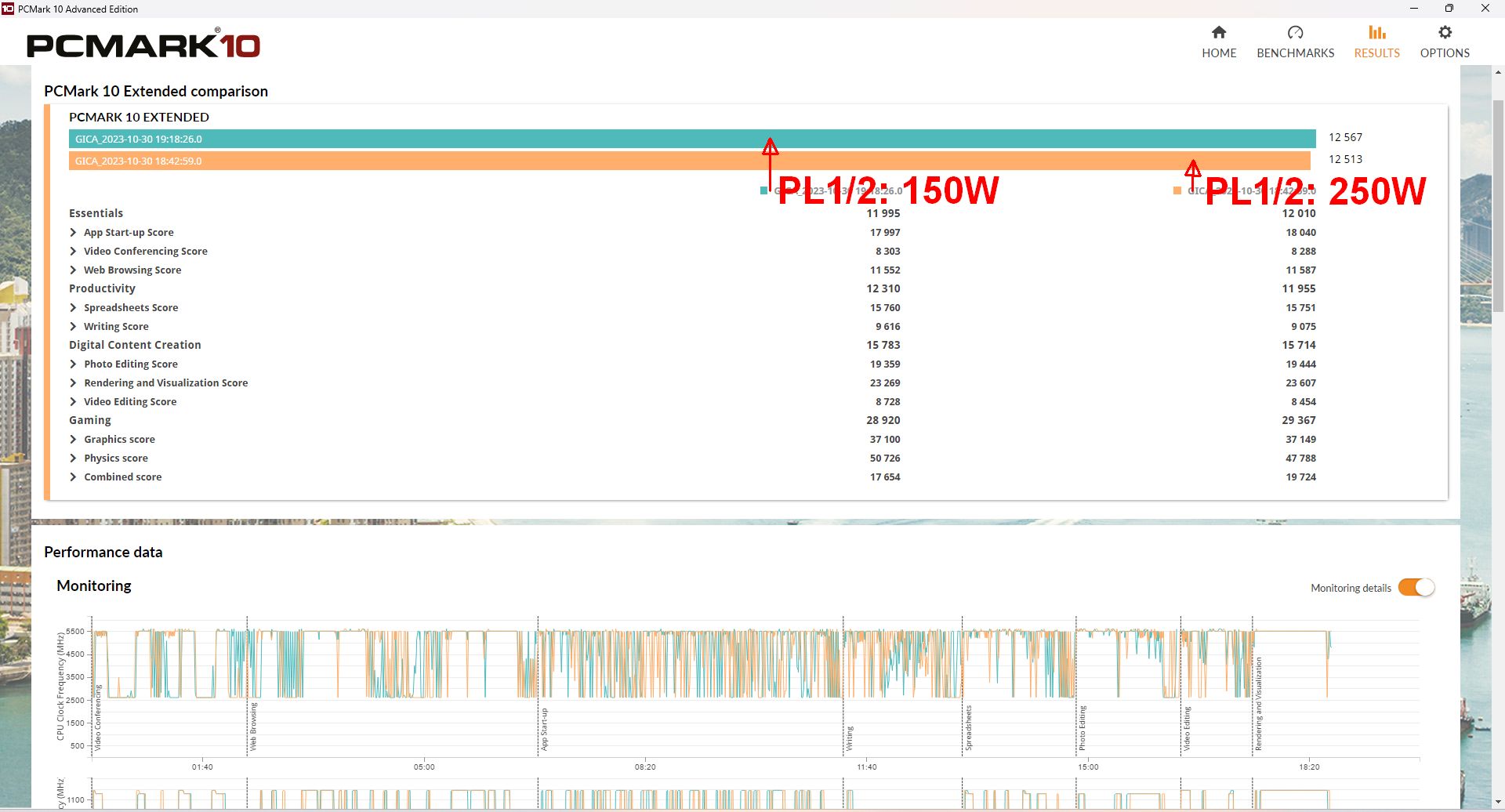
Task: Click Rendering and Visualization timeline marker
Action: coord(1258,704)
